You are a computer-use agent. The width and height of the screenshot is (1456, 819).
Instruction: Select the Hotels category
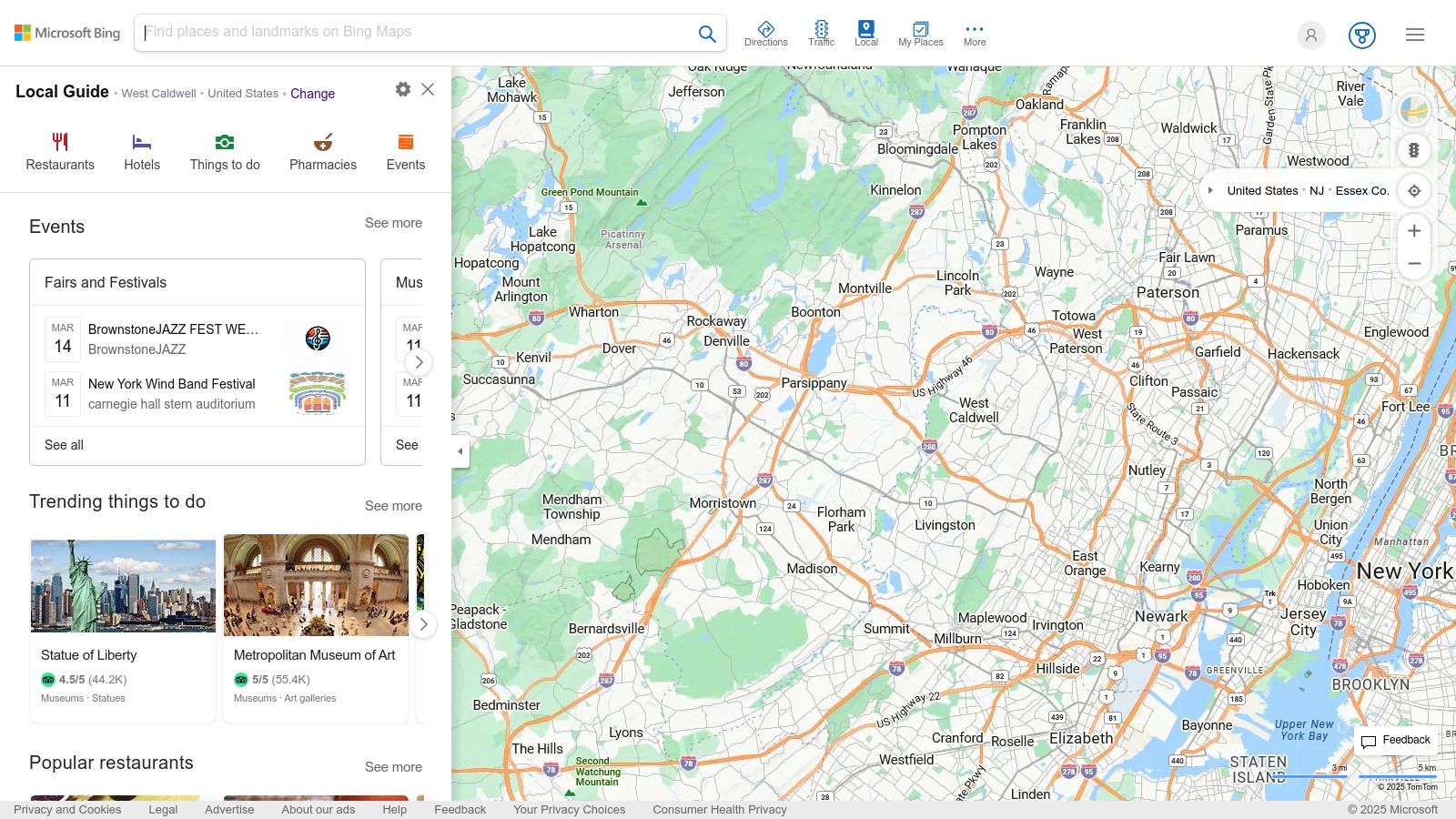142,152
